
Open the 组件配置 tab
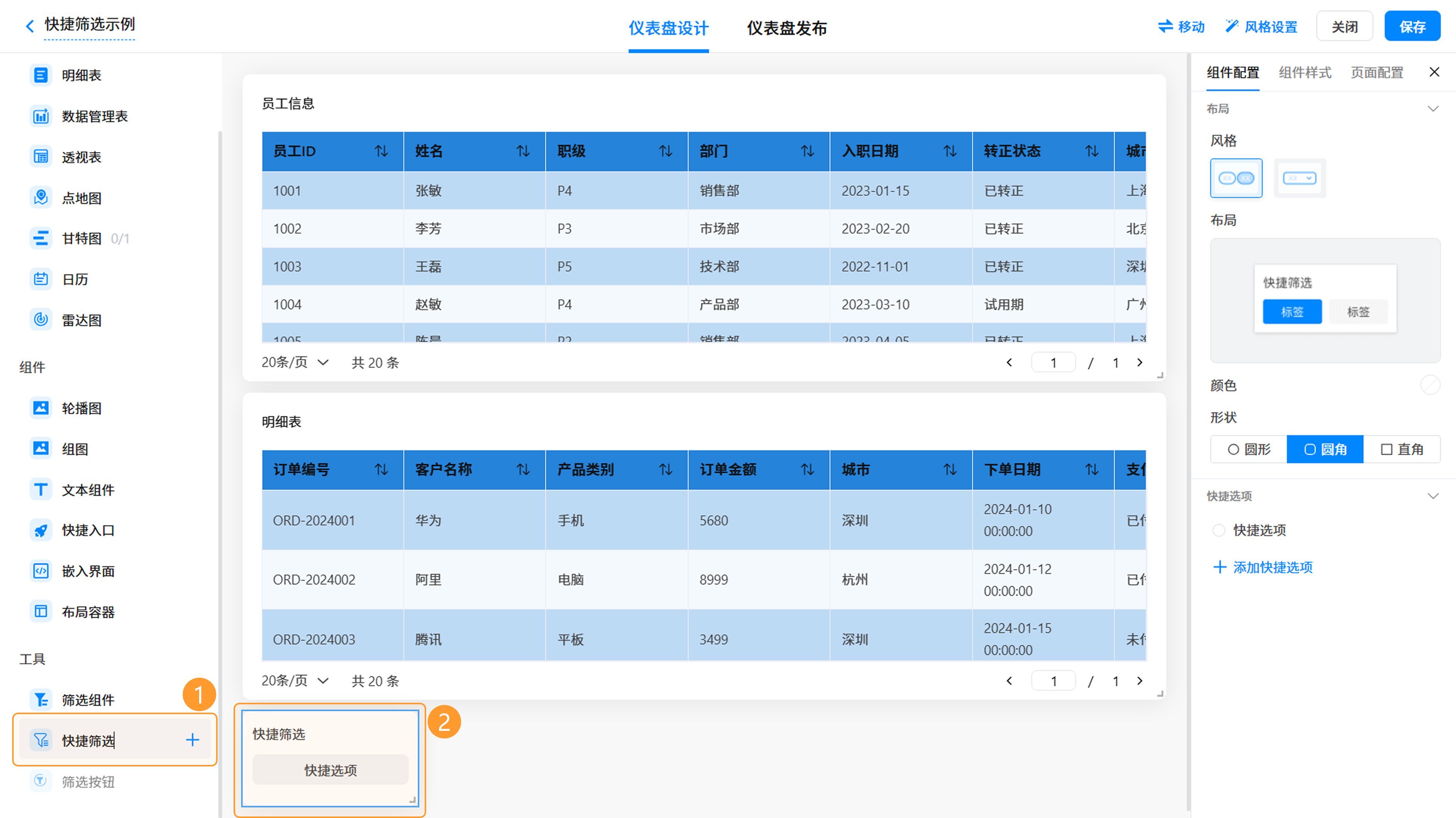point(1233,72)
